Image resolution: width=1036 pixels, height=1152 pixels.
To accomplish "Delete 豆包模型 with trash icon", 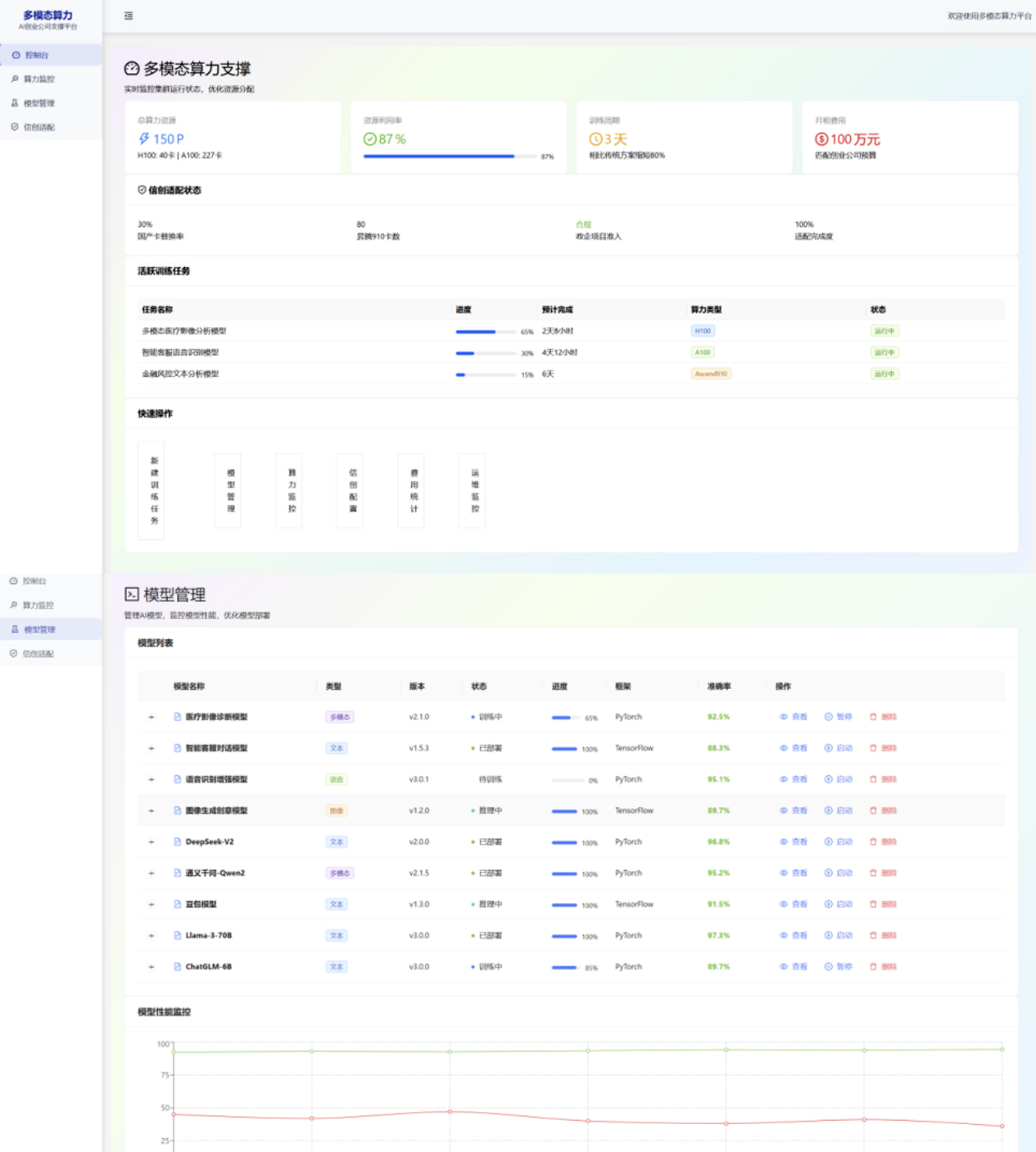I will (884, 904).
